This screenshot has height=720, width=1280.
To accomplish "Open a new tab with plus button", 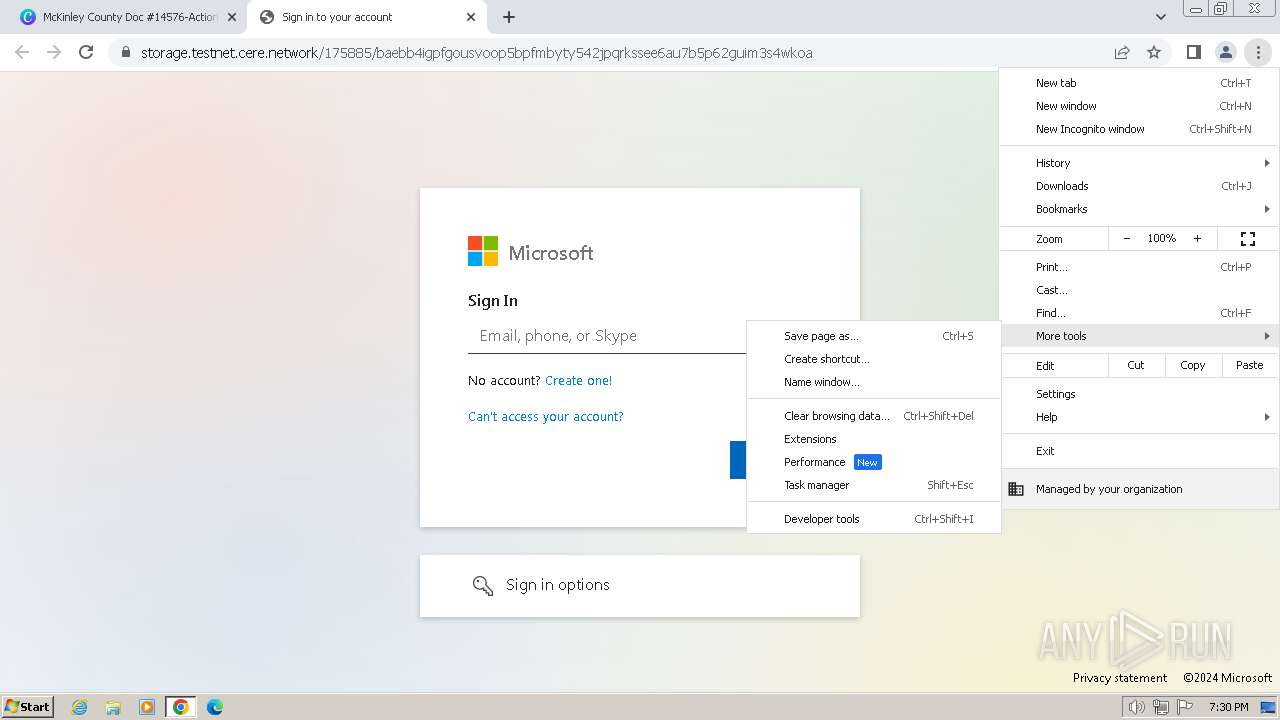I will 509,17.
